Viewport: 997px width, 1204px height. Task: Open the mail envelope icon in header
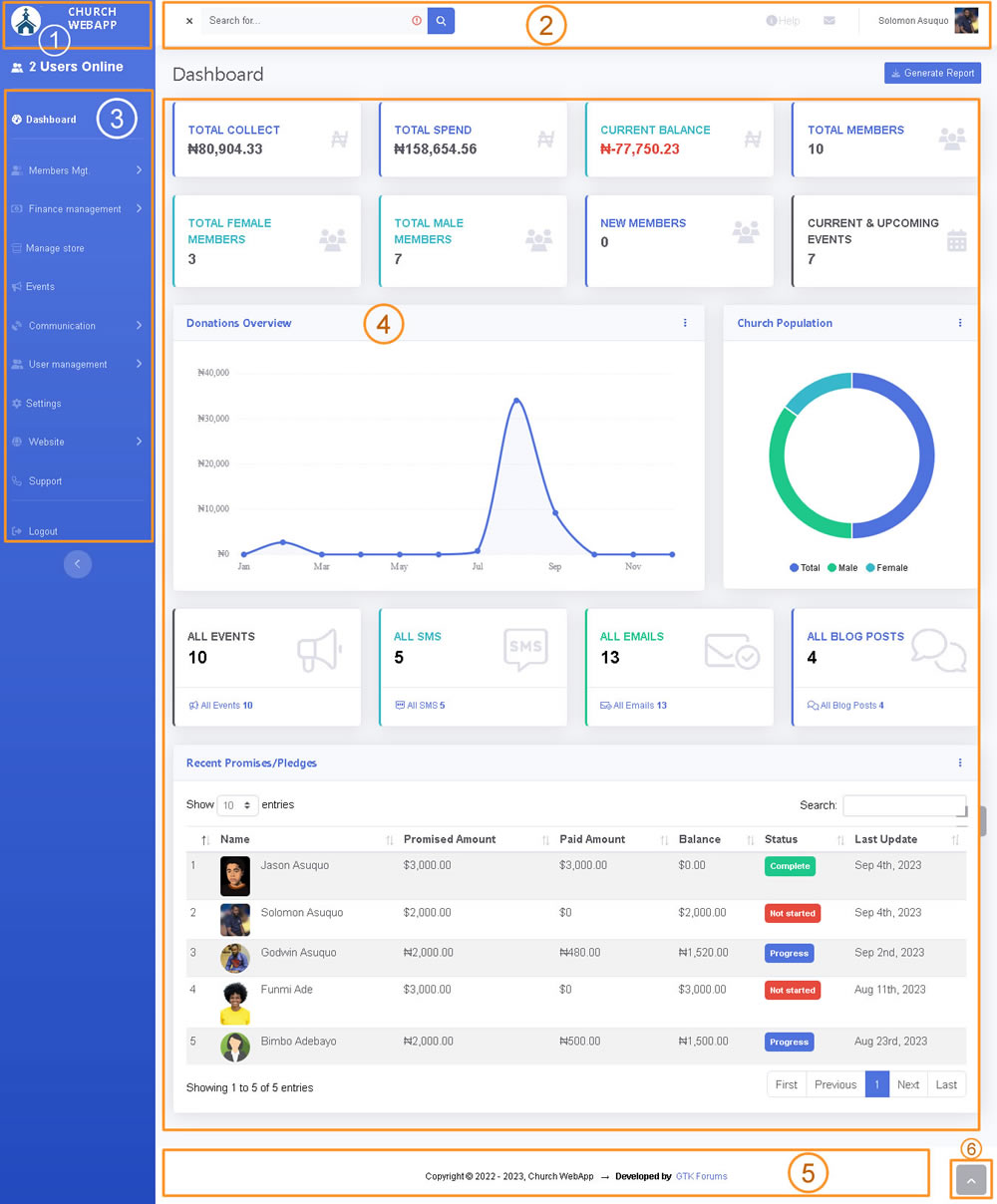pos(829,21)
